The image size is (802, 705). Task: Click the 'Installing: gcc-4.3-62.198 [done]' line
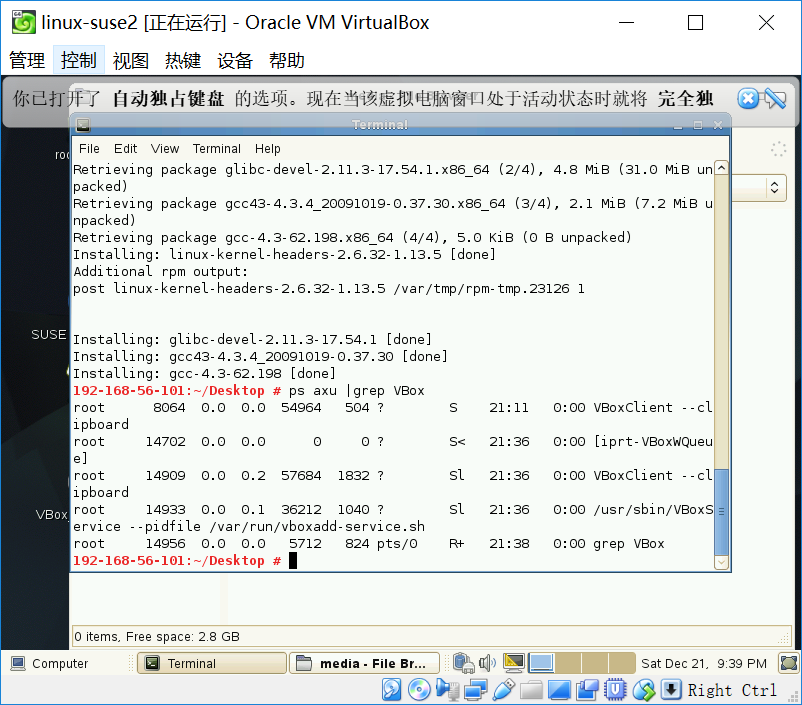(204, 373)
